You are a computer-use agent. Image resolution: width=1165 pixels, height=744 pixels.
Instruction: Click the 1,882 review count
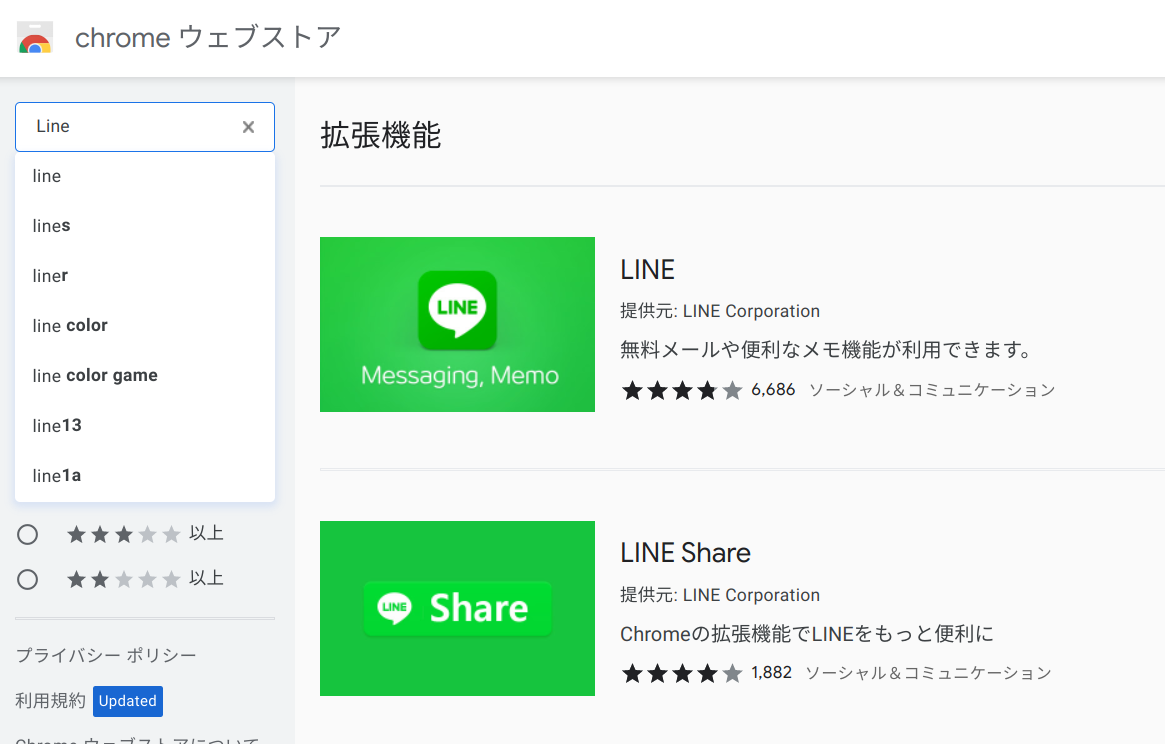(x=771, y=673)
